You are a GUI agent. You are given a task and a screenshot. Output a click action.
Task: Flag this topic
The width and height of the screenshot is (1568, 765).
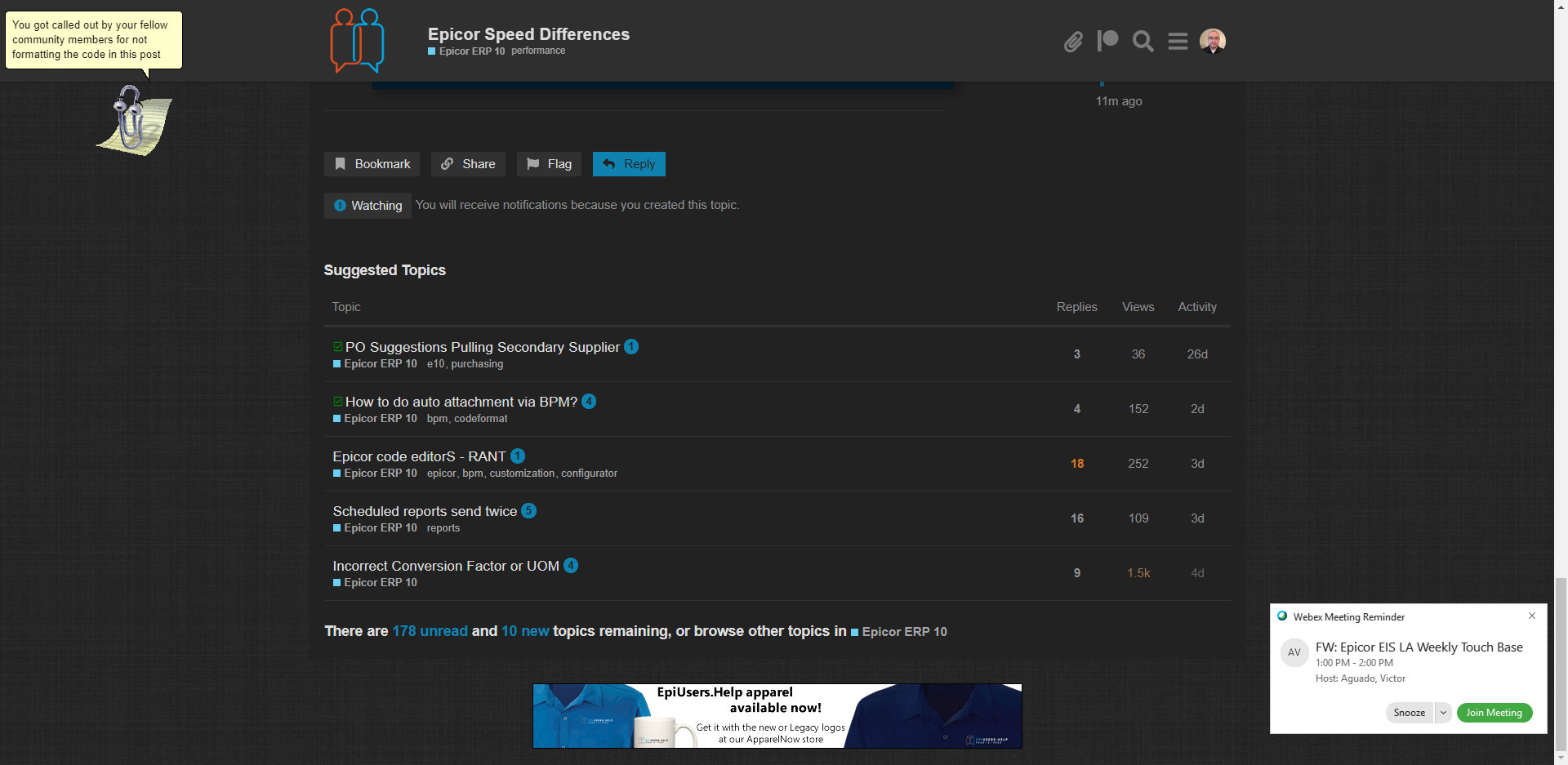549,164
